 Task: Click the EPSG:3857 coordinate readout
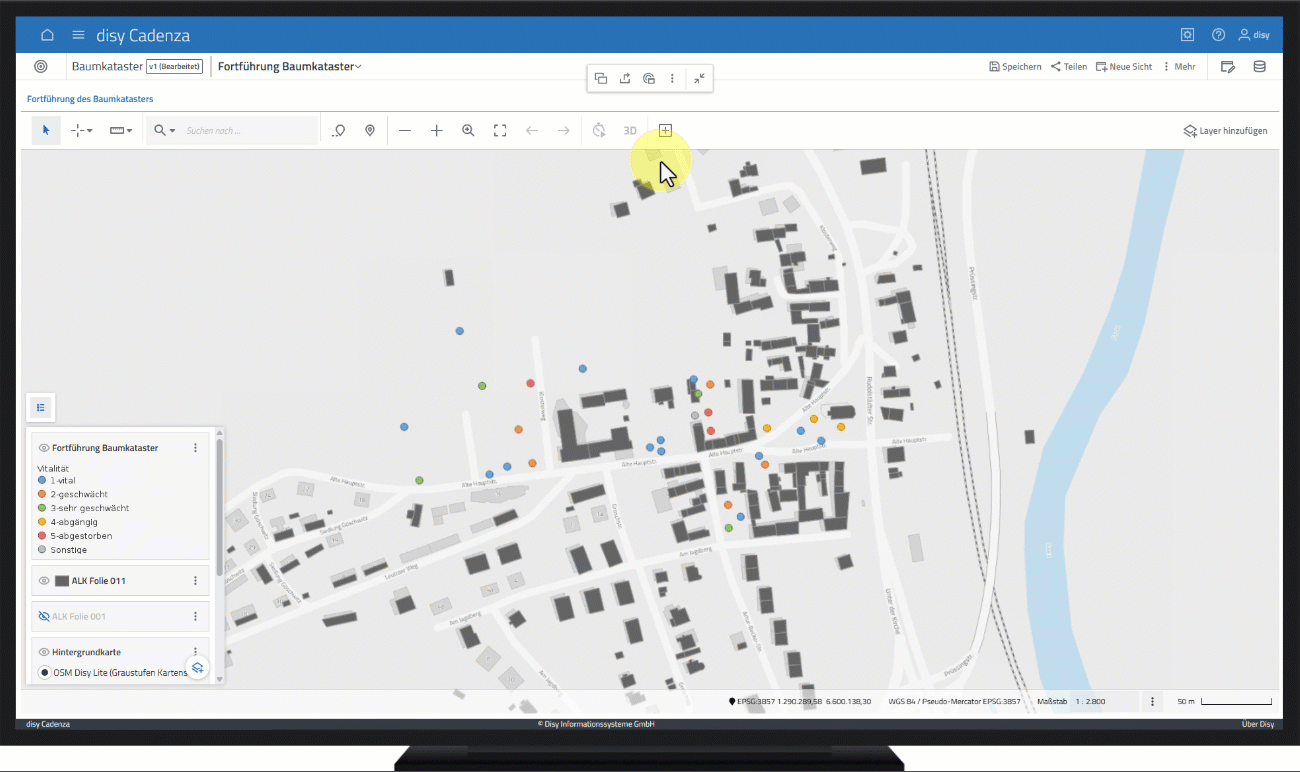tap(800, 702)
